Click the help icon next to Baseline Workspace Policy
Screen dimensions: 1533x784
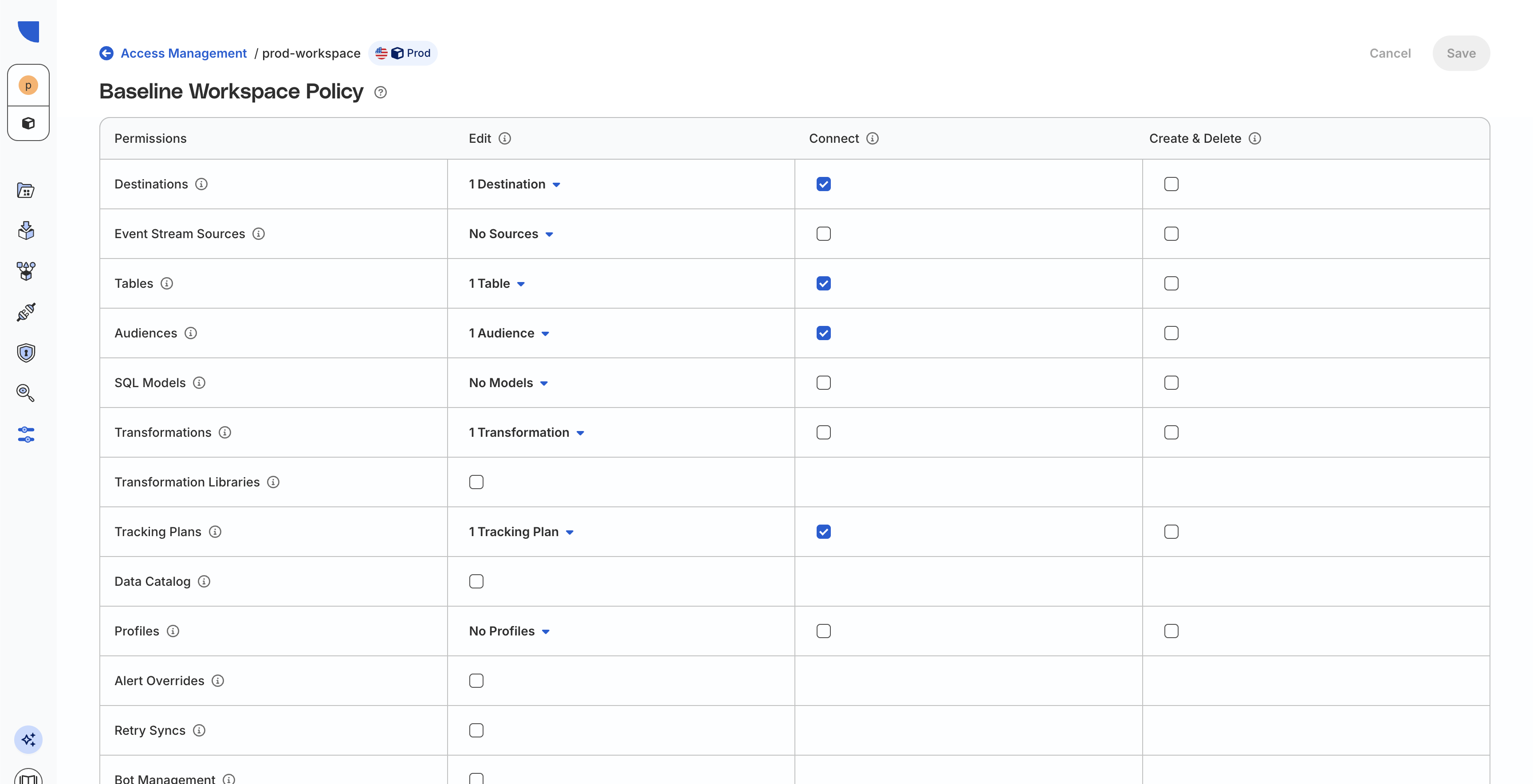tap(380, 92)
